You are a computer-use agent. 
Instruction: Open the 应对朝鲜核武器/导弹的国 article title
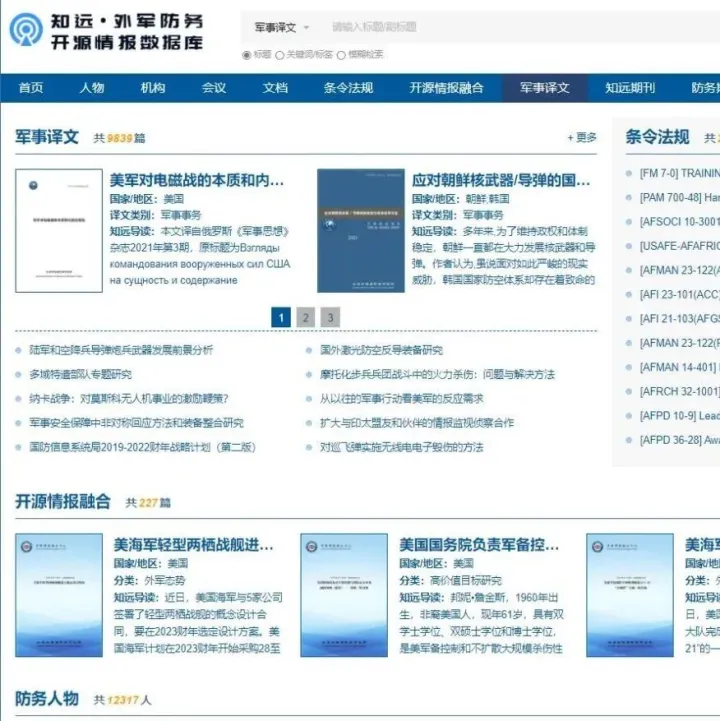(x=501, y=180)
